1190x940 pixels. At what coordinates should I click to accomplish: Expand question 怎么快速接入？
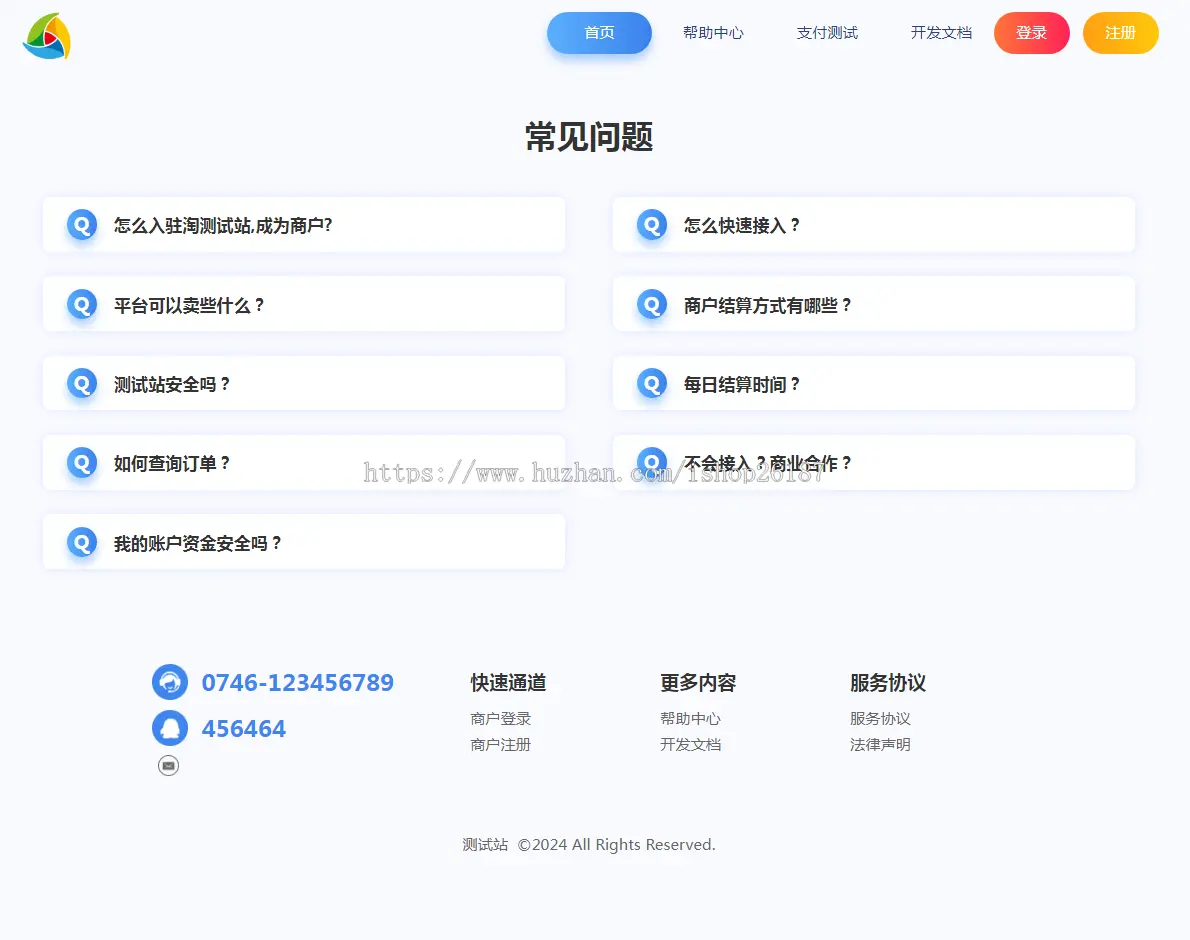pyautogui.click(x=874, y=225)
